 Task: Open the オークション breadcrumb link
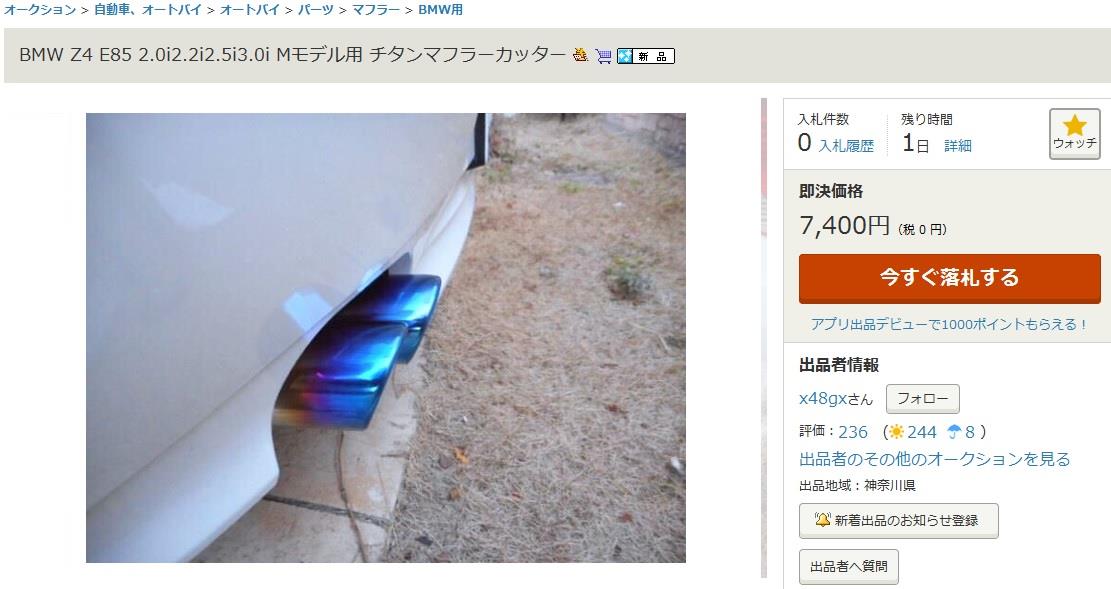(x=40, y=10)
